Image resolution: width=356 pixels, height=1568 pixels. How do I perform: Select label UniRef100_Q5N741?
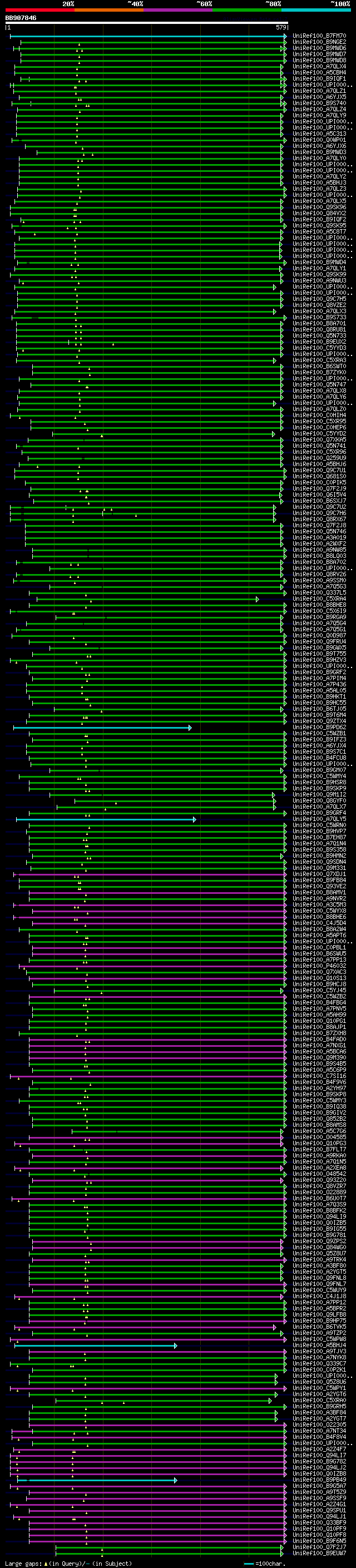pyautogui.click(x=319, y=446)
